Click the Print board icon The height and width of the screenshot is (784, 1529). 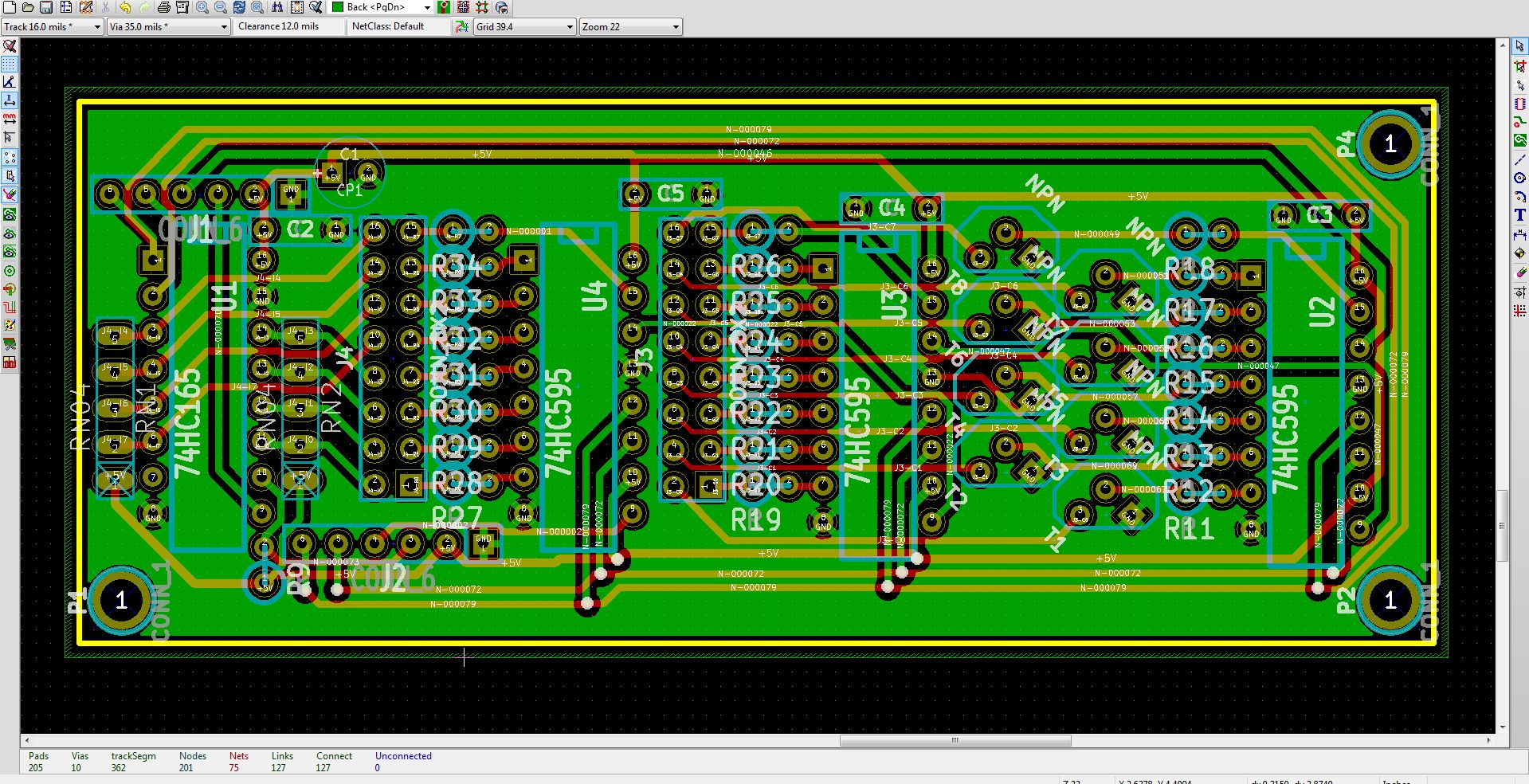pyautogui.click(x=163, y=7)
